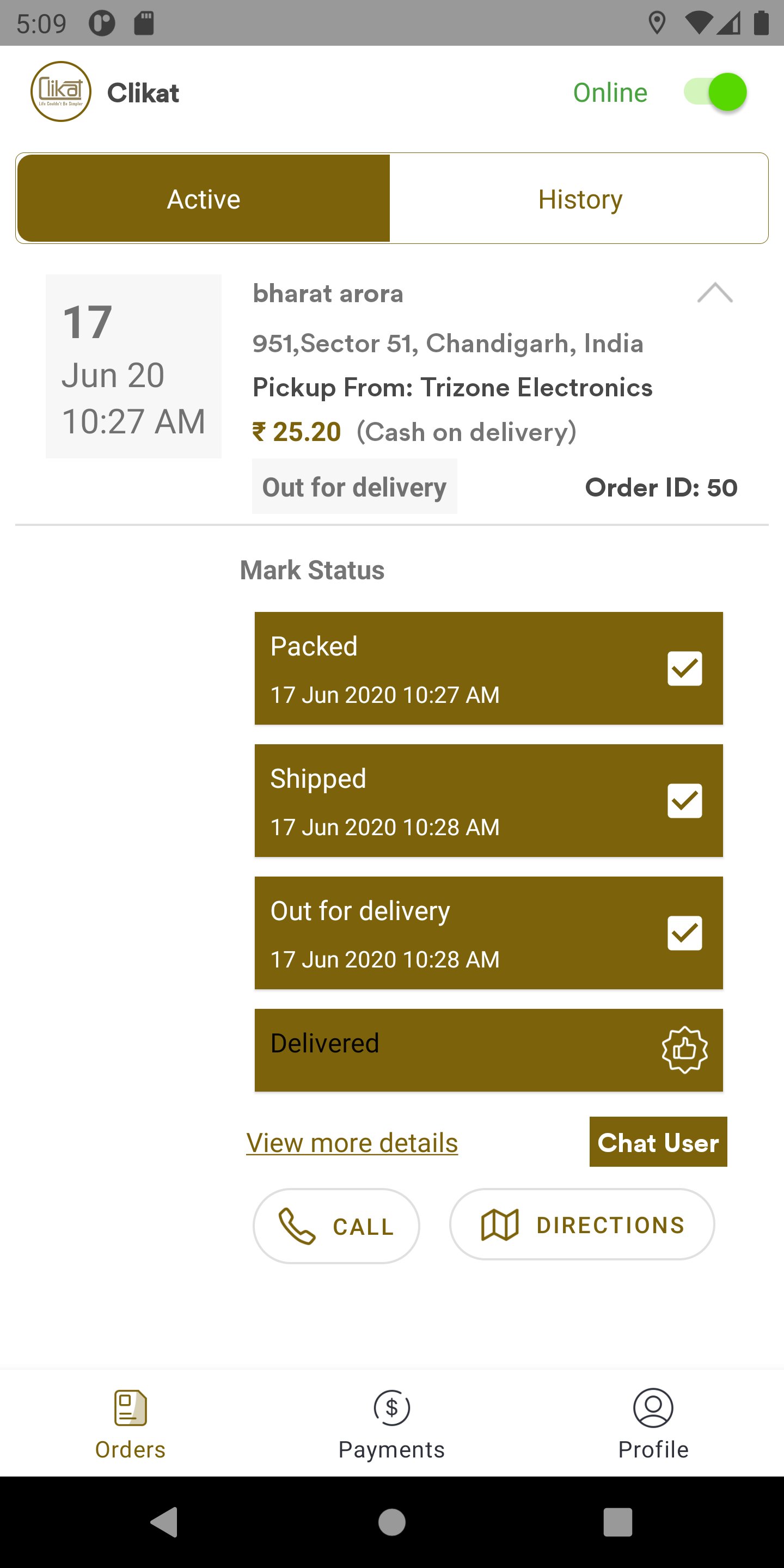Open the View more details link
The height and width of the screenshot is (1568, 784).
click(352, 1143)
